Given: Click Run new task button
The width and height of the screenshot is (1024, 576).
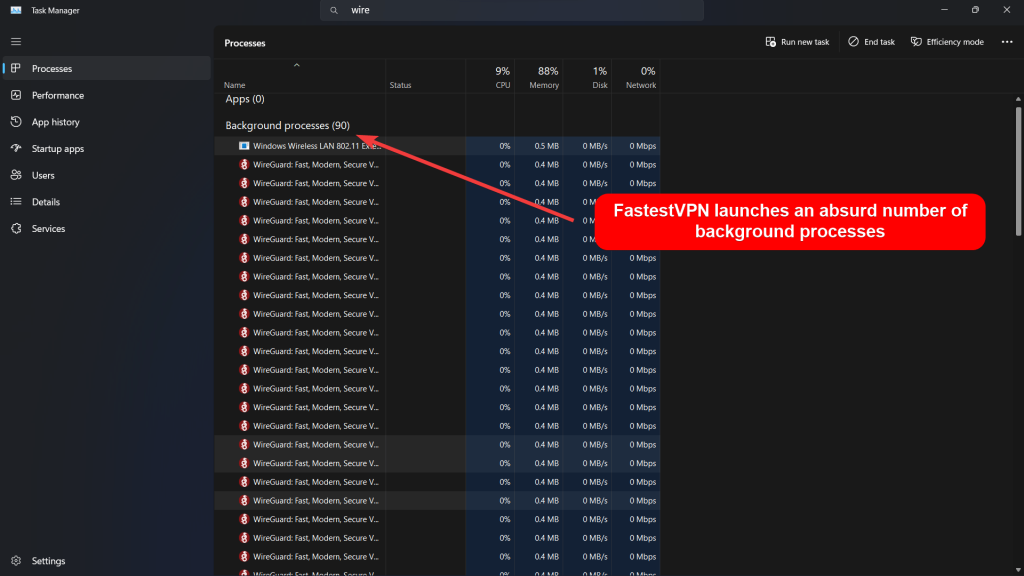Looking at the screenshot, I should coord(797,42).
